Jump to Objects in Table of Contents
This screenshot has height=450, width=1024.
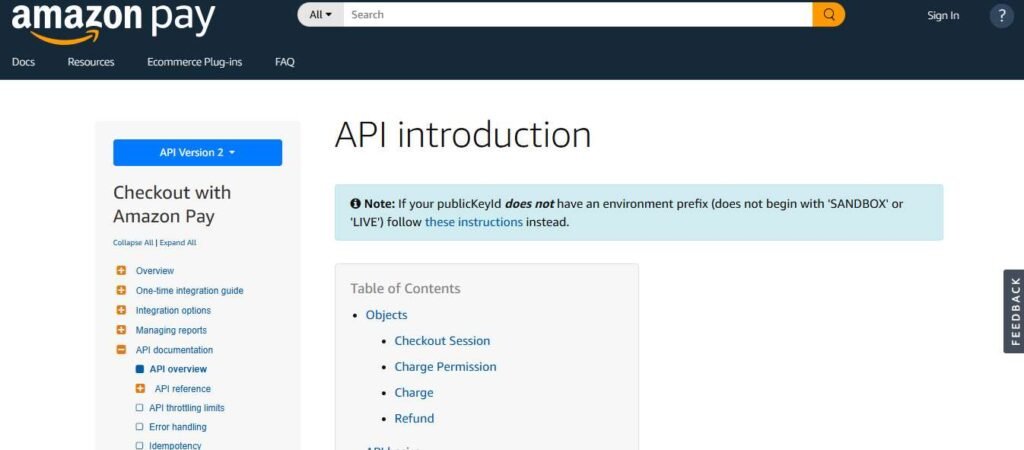pyautogui.click(x=387, y=315)
